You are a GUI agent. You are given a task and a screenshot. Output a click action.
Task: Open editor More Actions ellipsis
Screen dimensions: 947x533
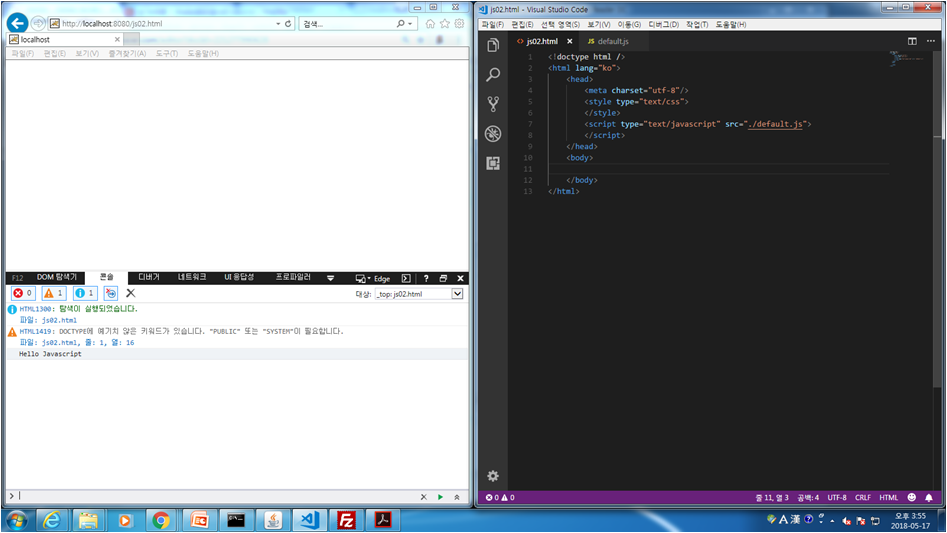click(x=931, y=41)
